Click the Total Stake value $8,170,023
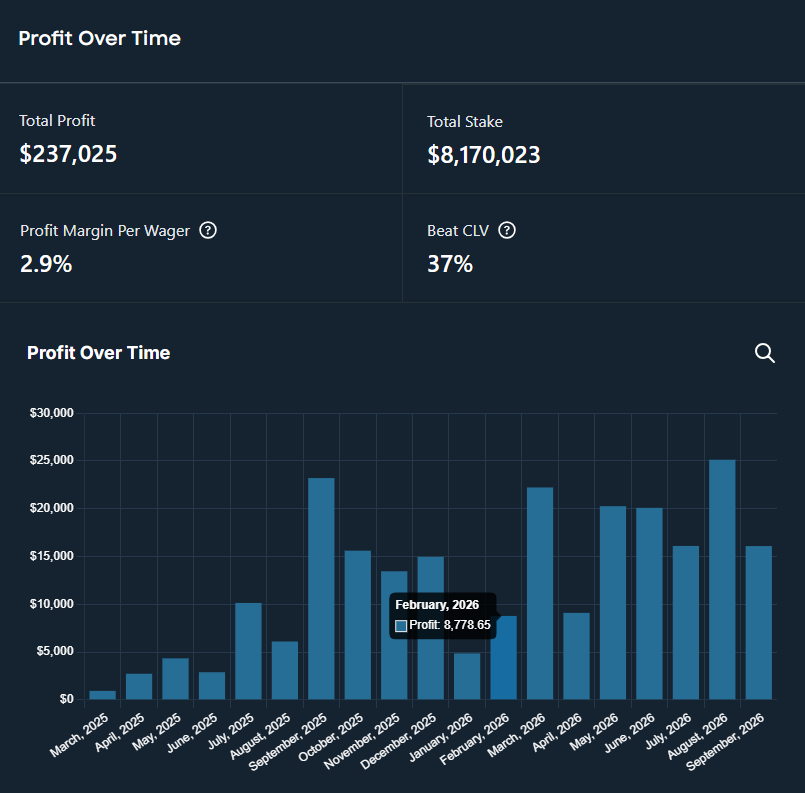805x793 pixels. (x=484, y=155)
